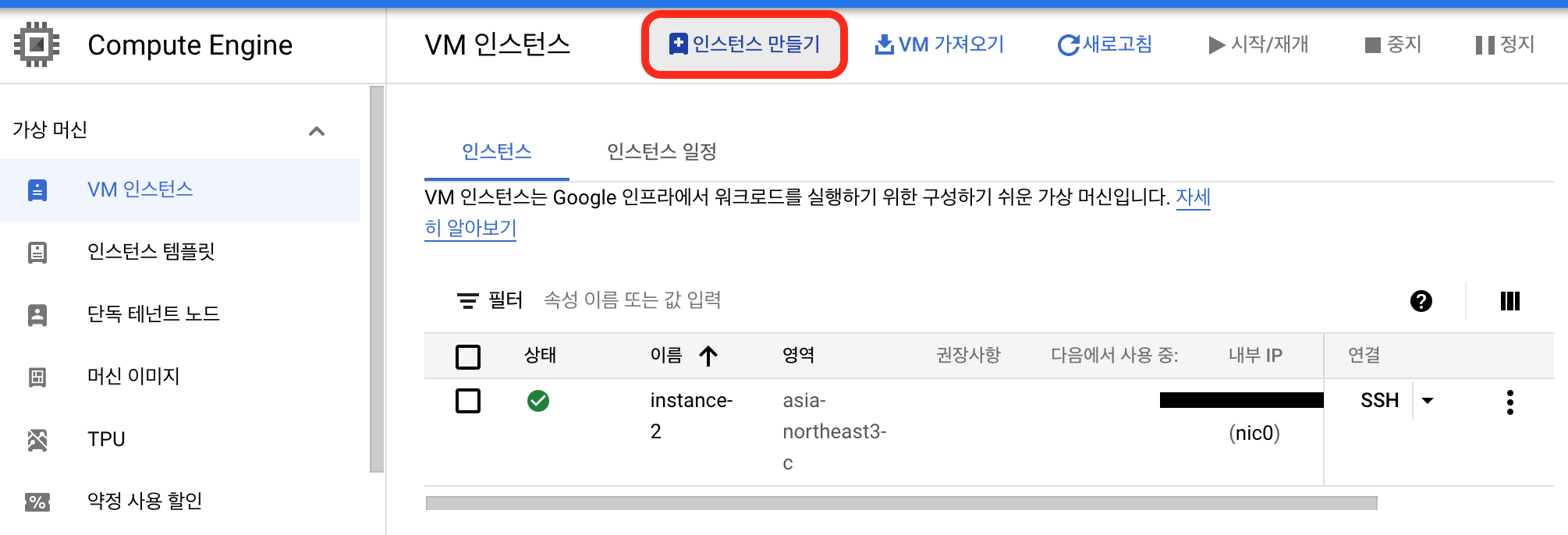This screenshot has width=1568, height=535.
Task: Click the 약정 사용 할인 percent icon
Action: [37, 502]
